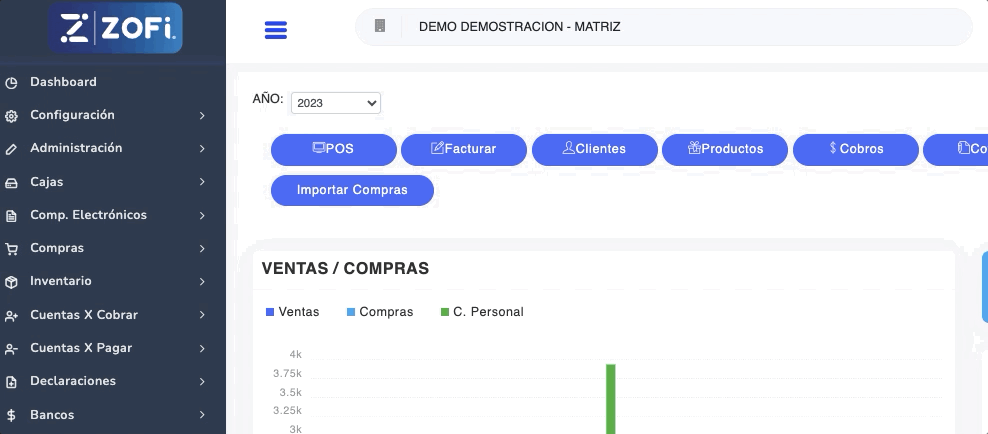Click the Dashboard pie chart icon
This screenshot has width=988, height=434.
click(x=11, y=83)
